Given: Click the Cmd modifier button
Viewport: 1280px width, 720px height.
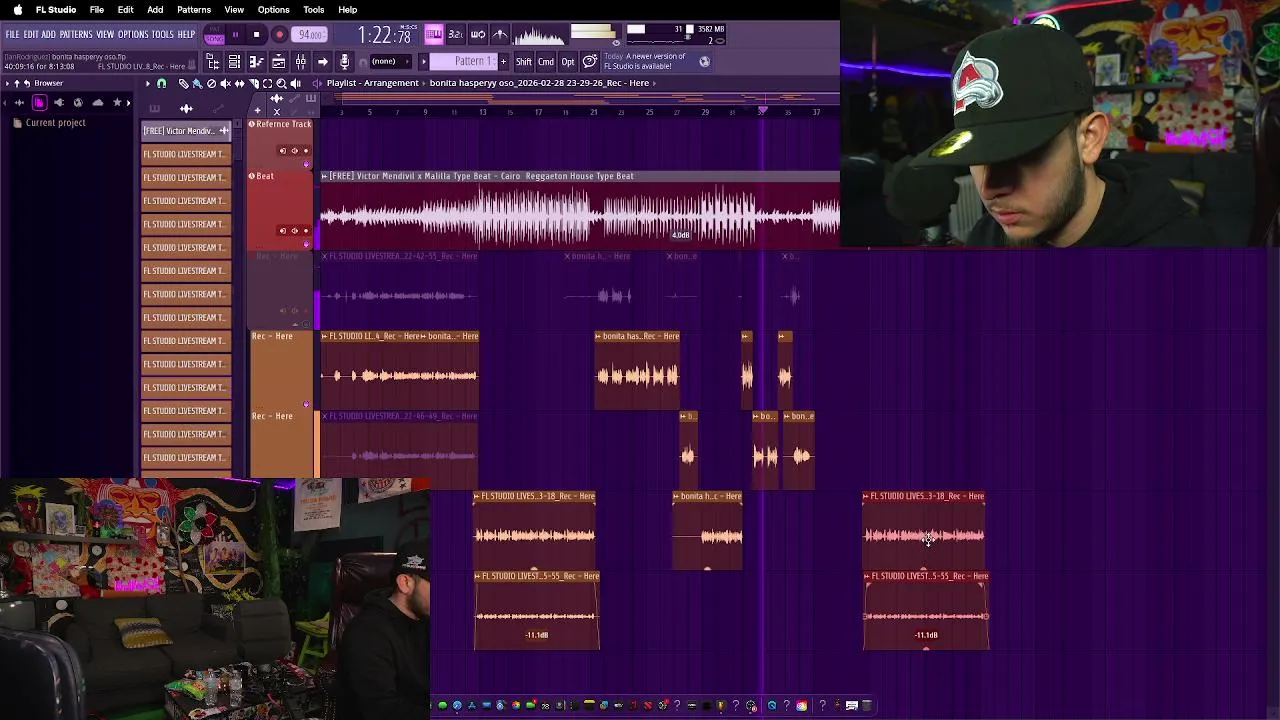Looking at the screenshot, I should [546, 61].
